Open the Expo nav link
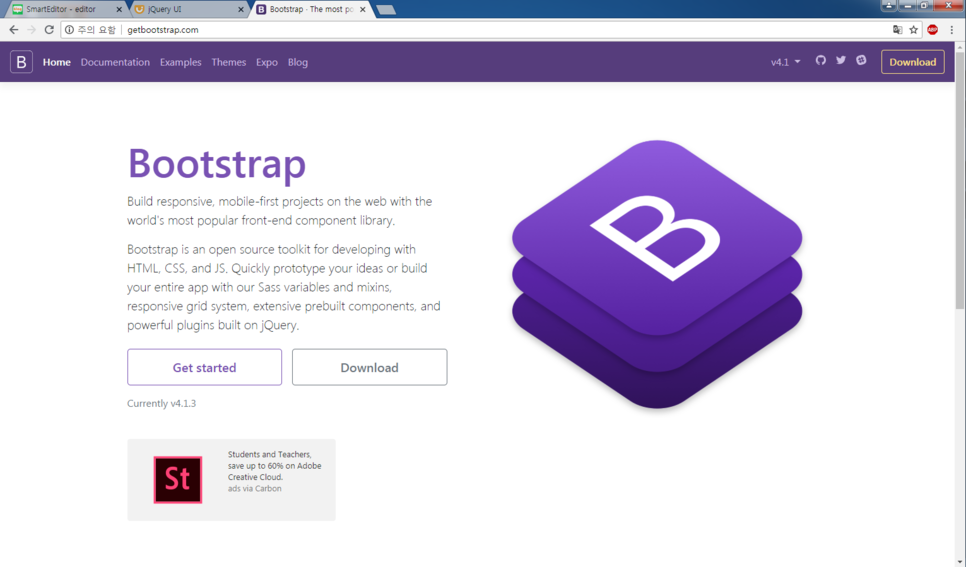This screenshot has height=567, width=966. point(267,62)
